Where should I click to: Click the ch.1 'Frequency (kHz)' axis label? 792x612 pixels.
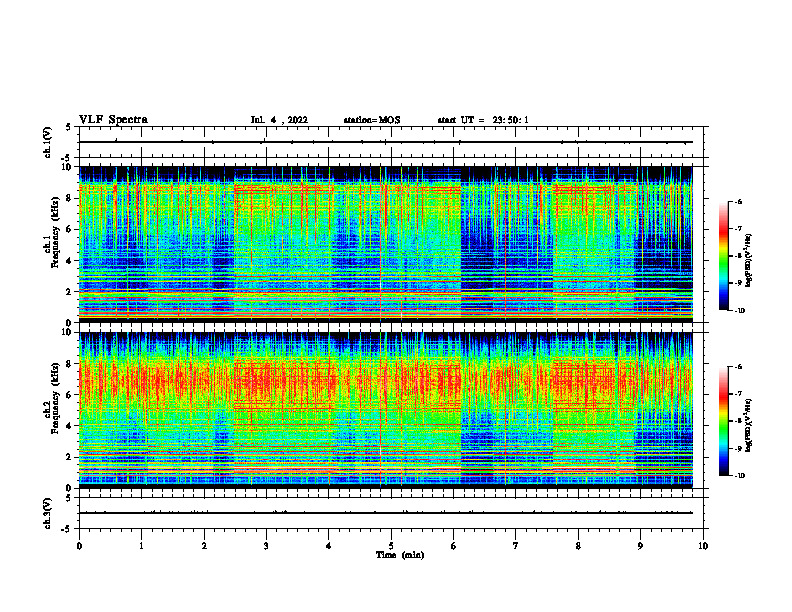(x=55, y=232)
